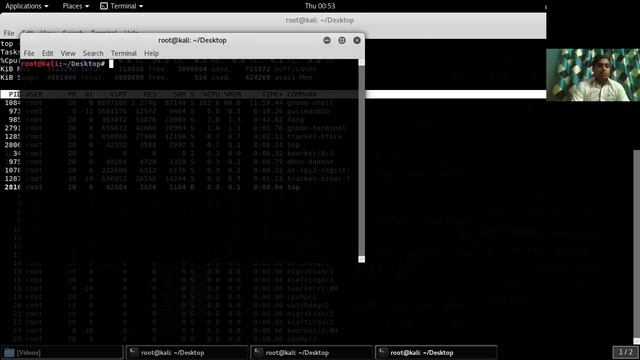Image resolution: width=640 pixels, height=360 pixels.
Task: Open the terminal taskbar entry next to Videos
Action: (x=187, y=353)
